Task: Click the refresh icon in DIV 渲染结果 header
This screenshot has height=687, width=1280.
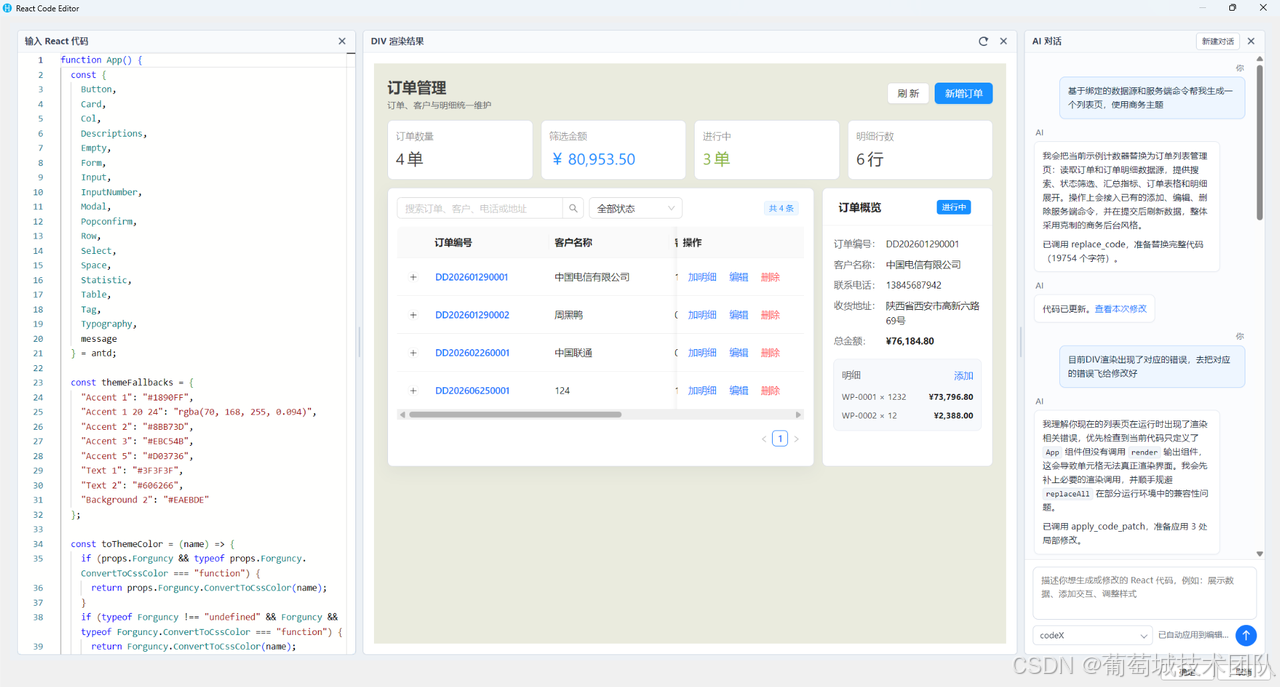Action: pos(983,41)
